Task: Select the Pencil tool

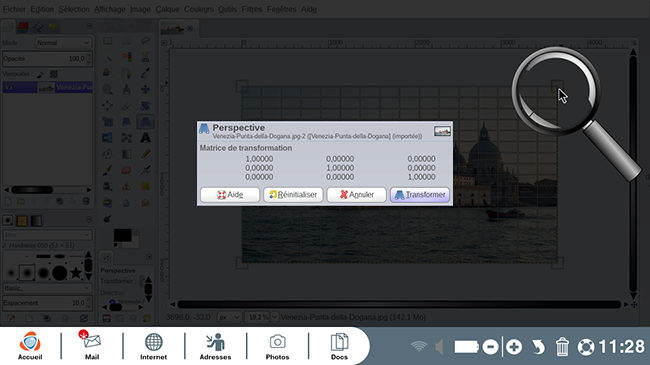Action: 145,154
